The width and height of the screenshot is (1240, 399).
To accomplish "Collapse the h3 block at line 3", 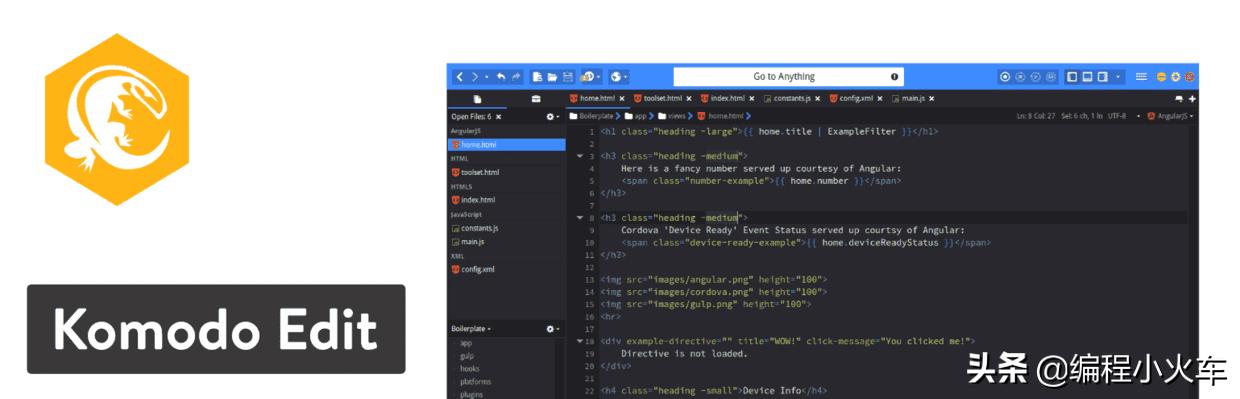I will coord(580,156).
